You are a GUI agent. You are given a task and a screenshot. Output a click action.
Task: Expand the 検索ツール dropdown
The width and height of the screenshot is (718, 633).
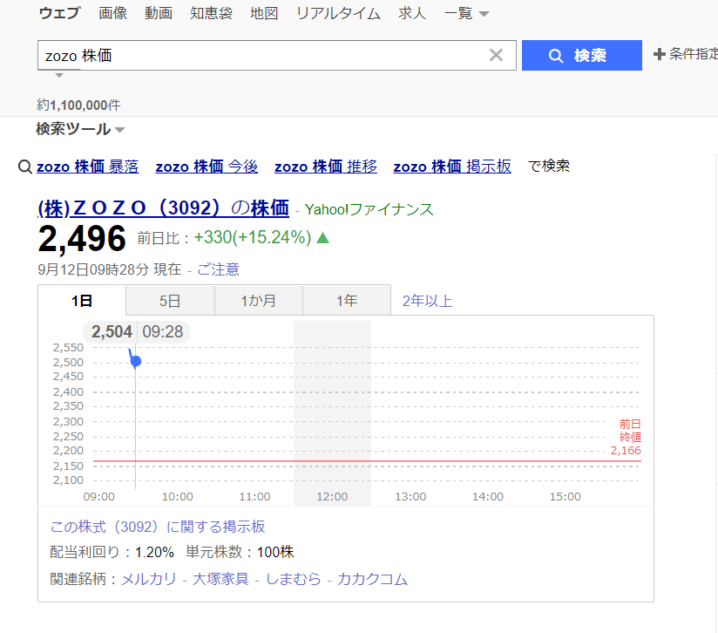80,130
